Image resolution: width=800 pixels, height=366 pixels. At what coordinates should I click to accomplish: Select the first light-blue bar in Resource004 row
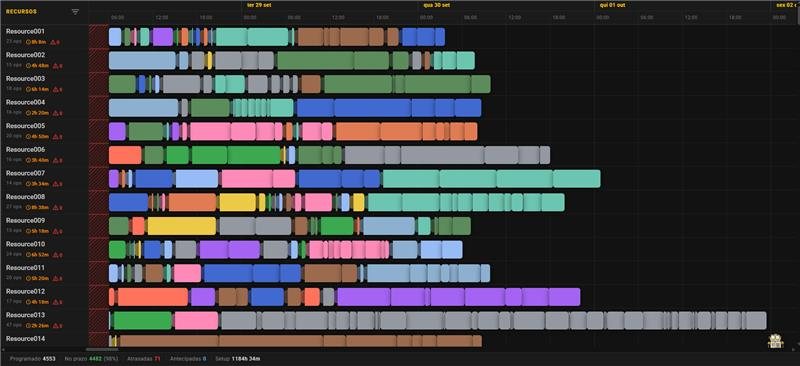click(143, 108)
